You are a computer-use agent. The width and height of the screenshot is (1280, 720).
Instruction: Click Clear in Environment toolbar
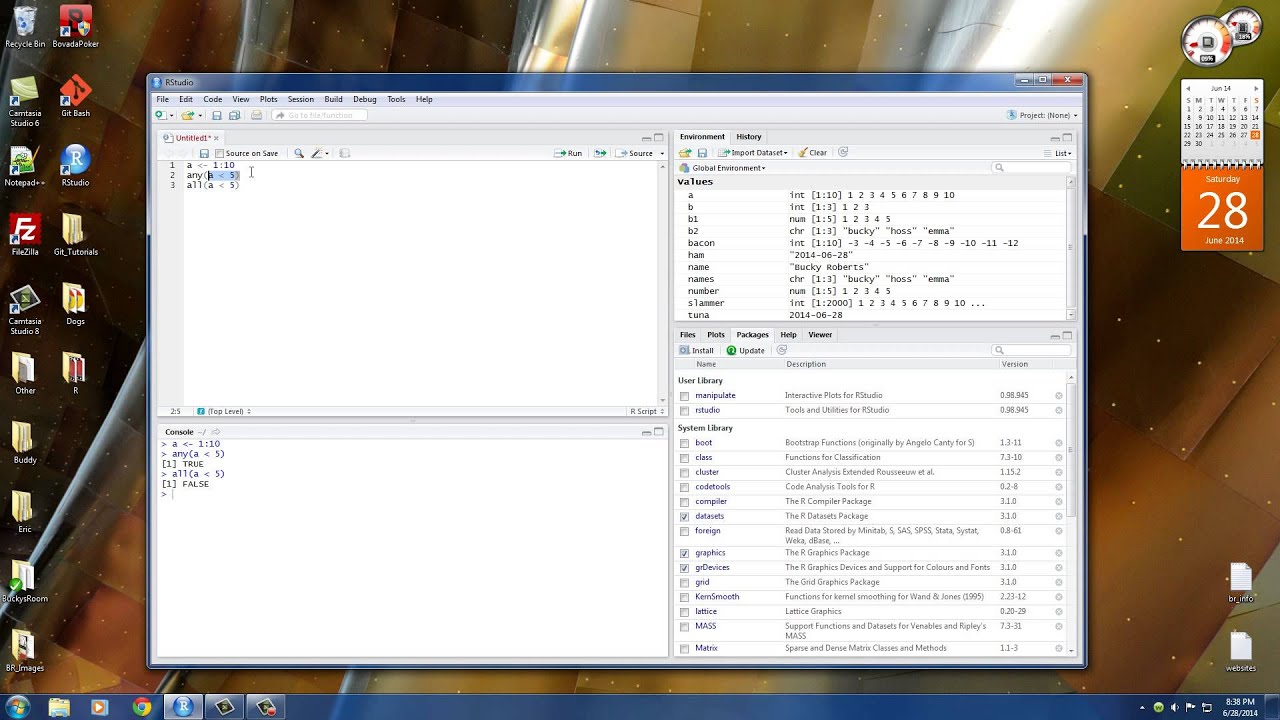(x=812, y=153)
